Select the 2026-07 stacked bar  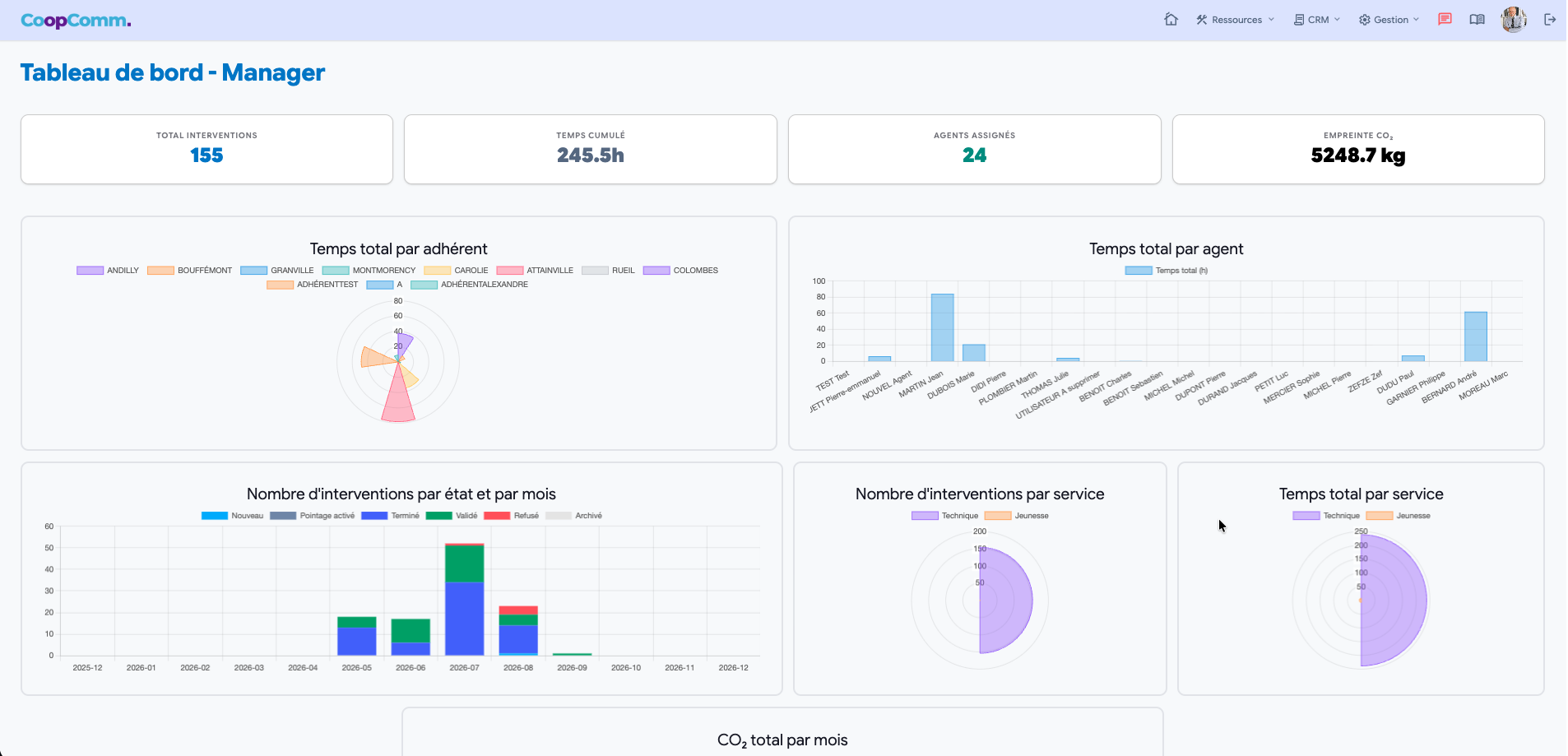coord(464,599)
